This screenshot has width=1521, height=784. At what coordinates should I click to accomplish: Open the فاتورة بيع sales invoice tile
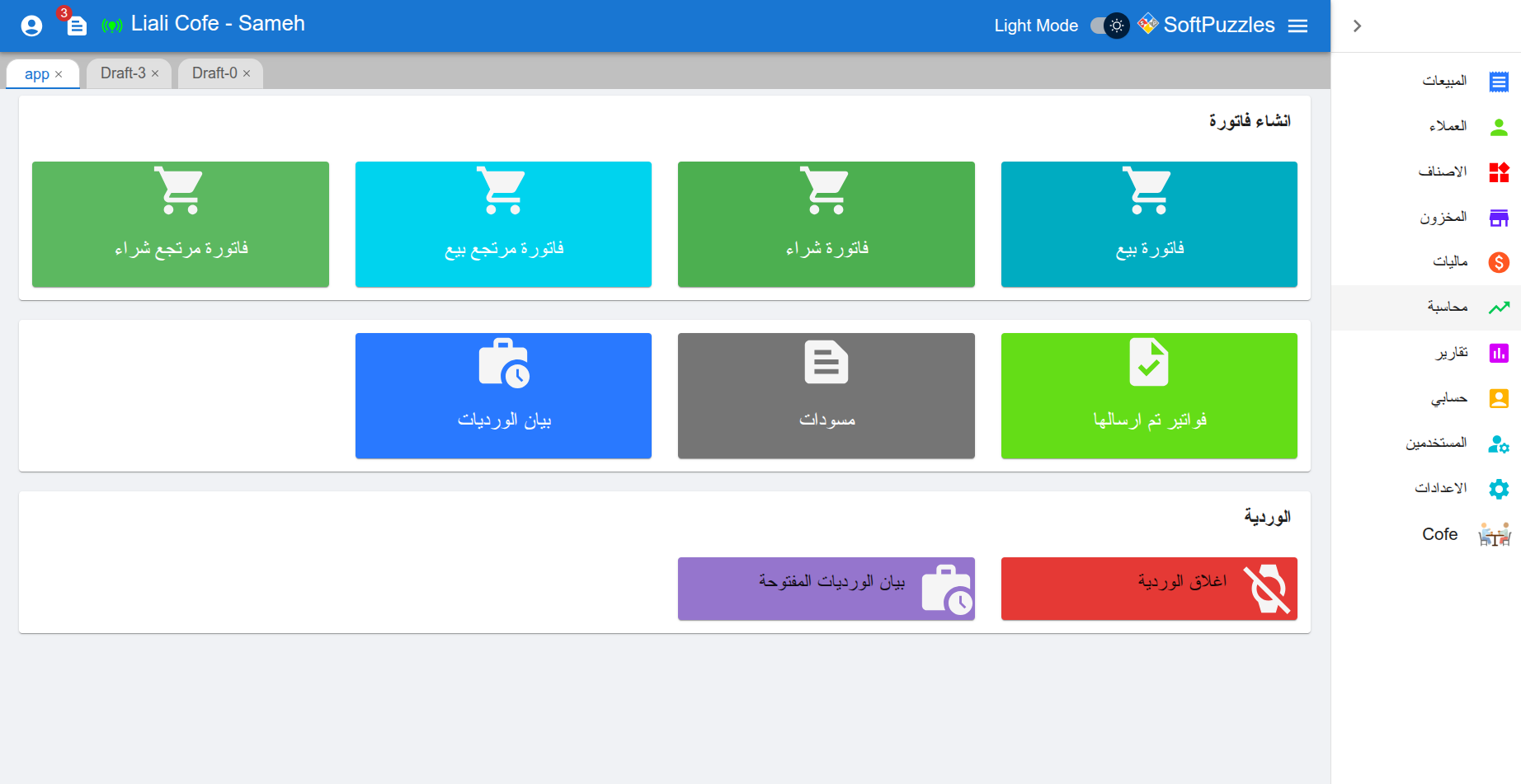pos(1148,224)
